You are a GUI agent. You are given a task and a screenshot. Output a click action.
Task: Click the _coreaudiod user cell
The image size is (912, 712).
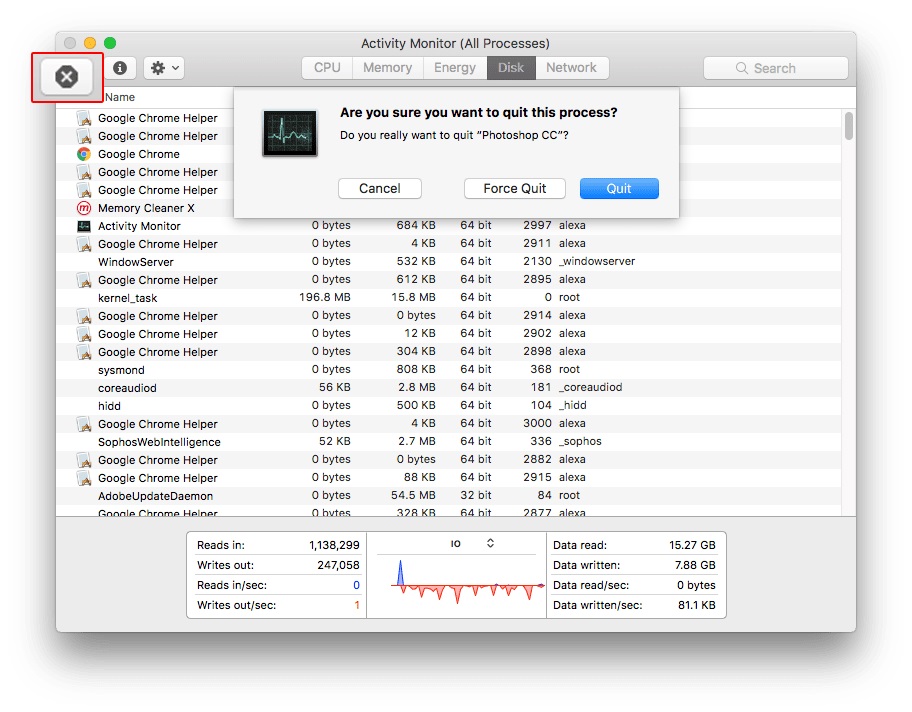pos(590,387)
